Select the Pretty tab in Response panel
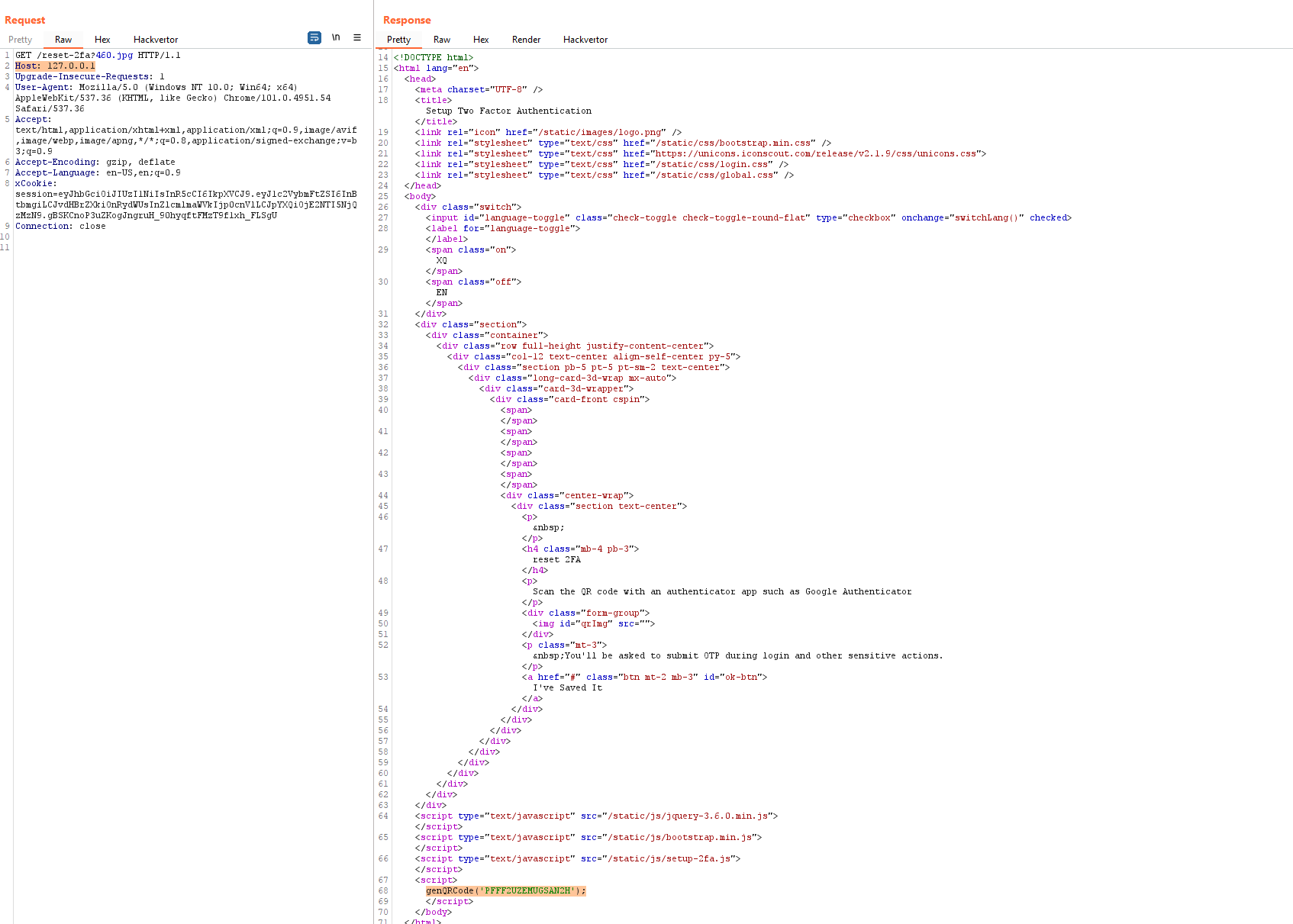Screen dimensions: 1293x924 click(398, 40)
